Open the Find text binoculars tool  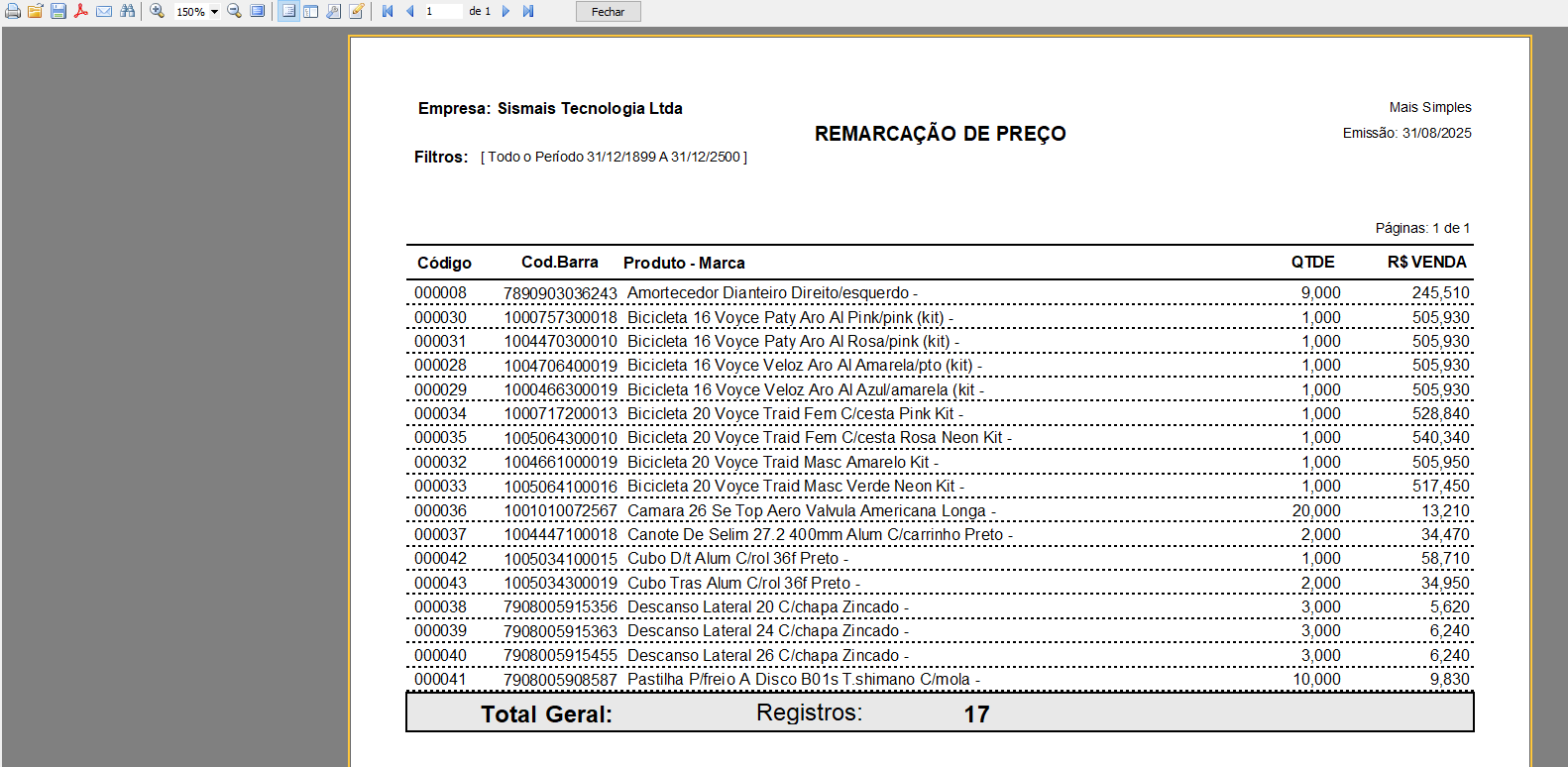(127, 12)
